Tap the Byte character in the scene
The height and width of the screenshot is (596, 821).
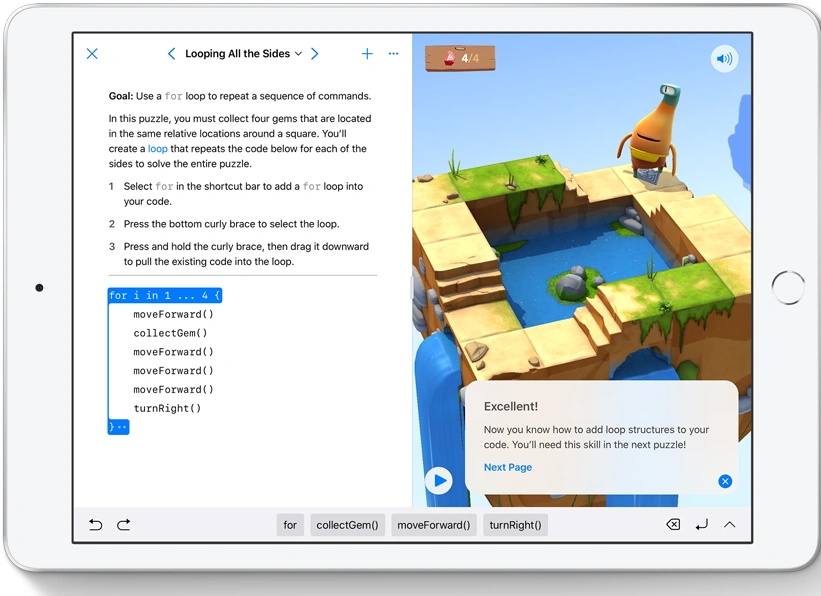click(650, 132)
